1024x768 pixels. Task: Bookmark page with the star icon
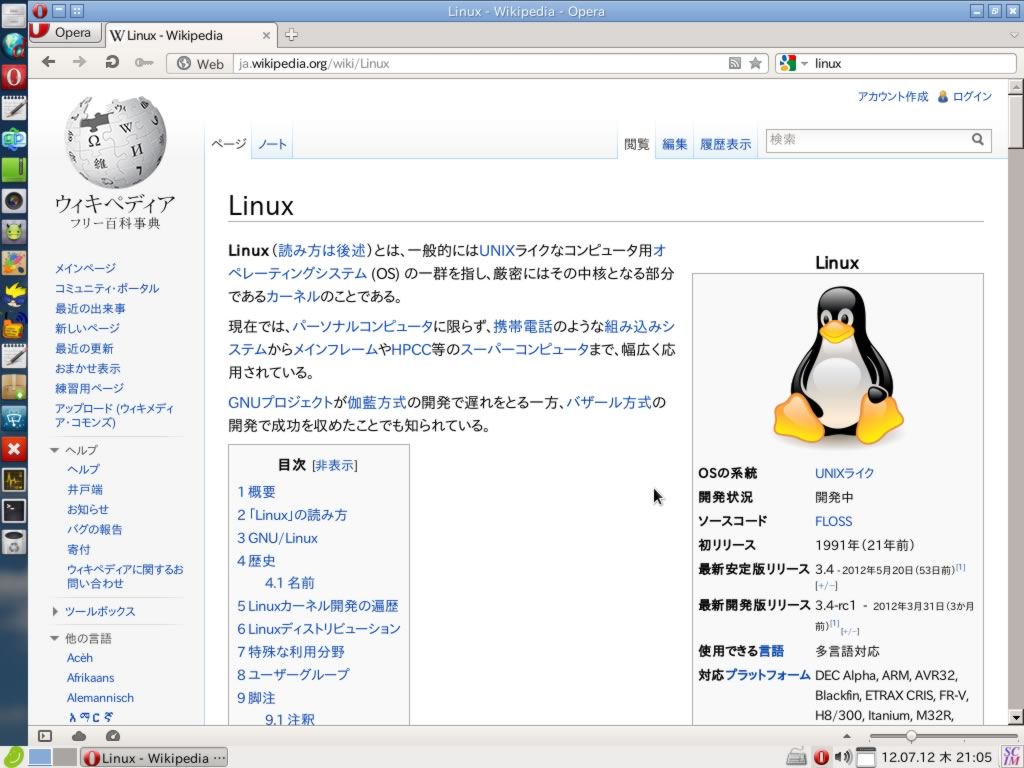point(755,63)
